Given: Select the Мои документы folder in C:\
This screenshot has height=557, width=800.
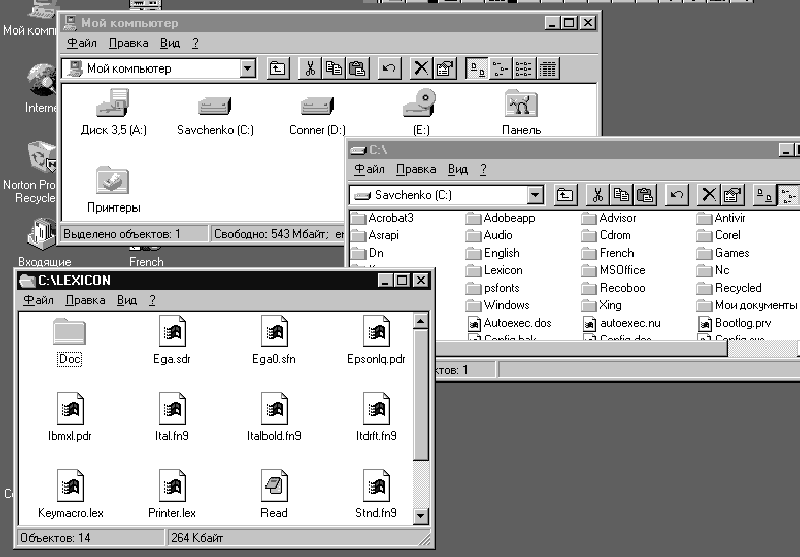Looking at the screenshot, I should 747,305.
